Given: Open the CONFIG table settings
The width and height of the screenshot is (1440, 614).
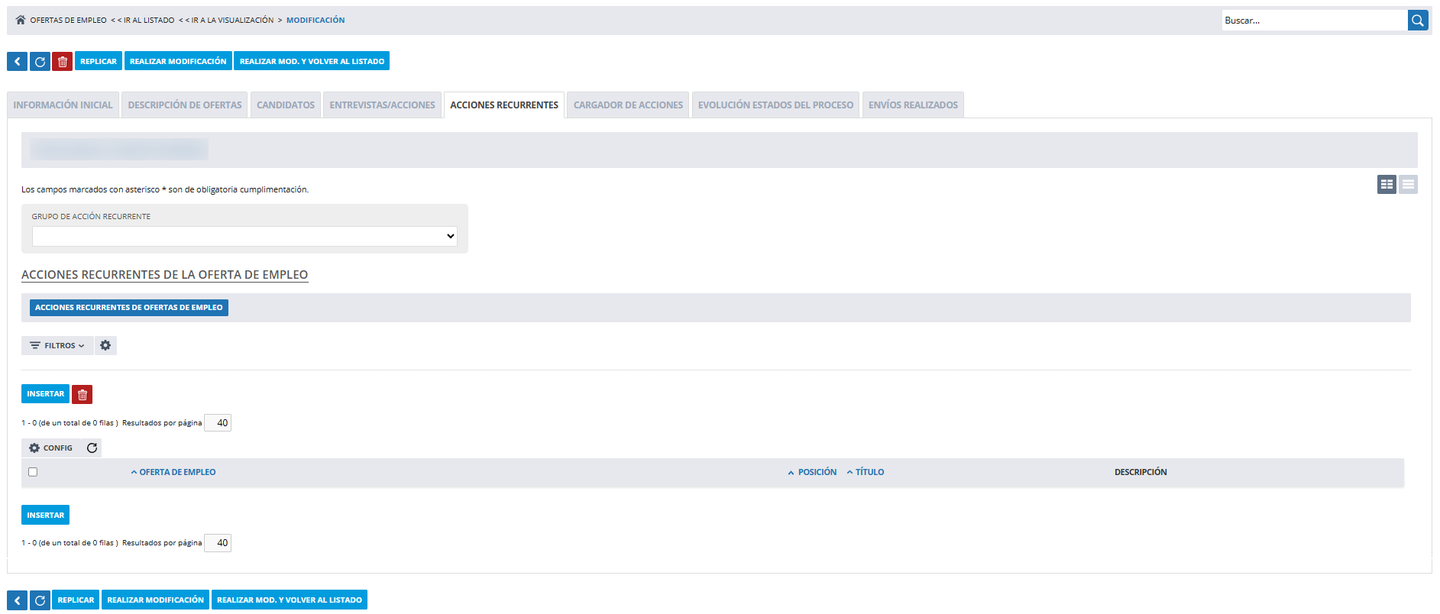Looking at the screenshot, I should tap(51, 448).
